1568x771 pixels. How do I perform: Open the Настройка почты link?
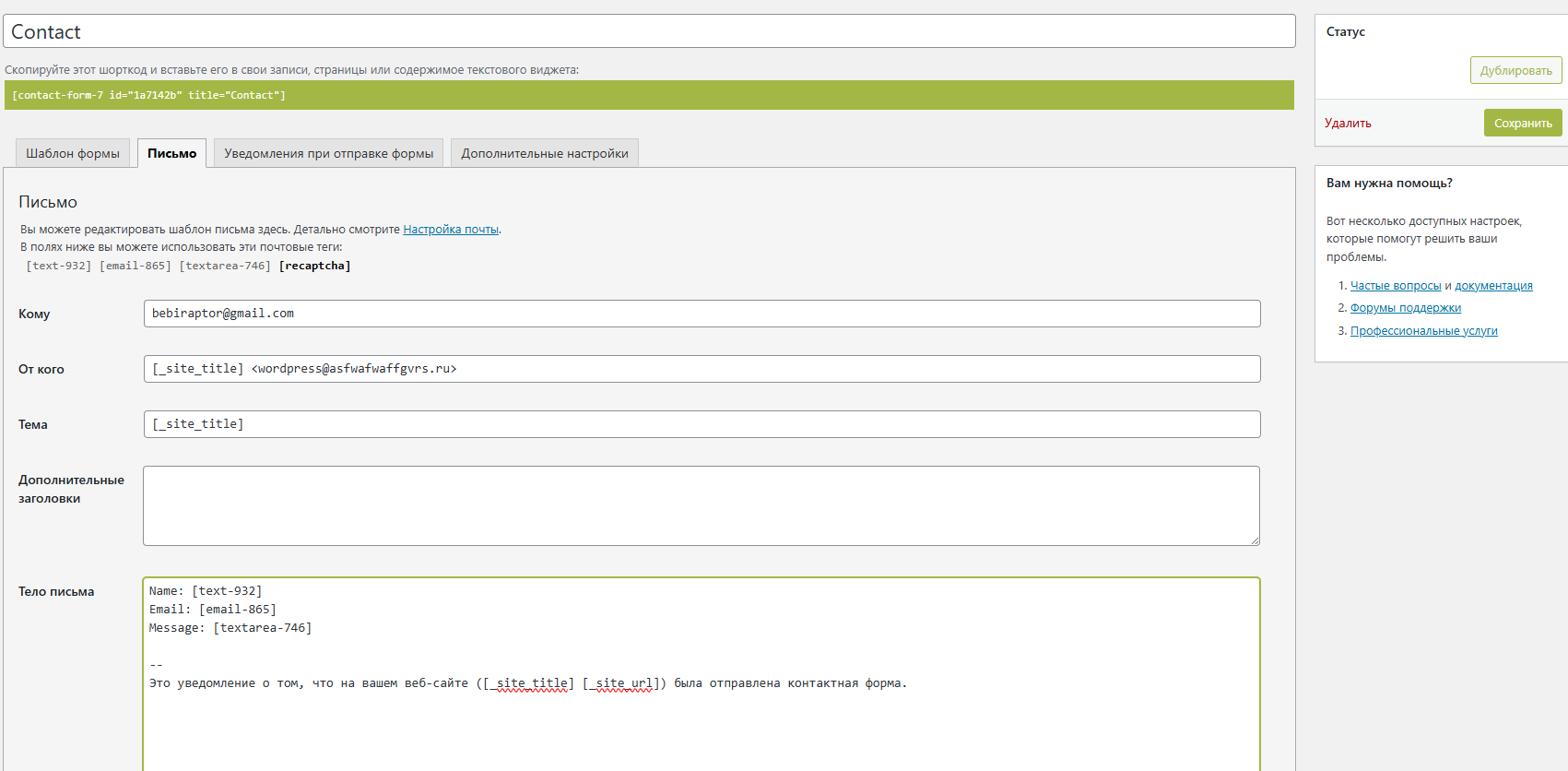coord(451,230)
